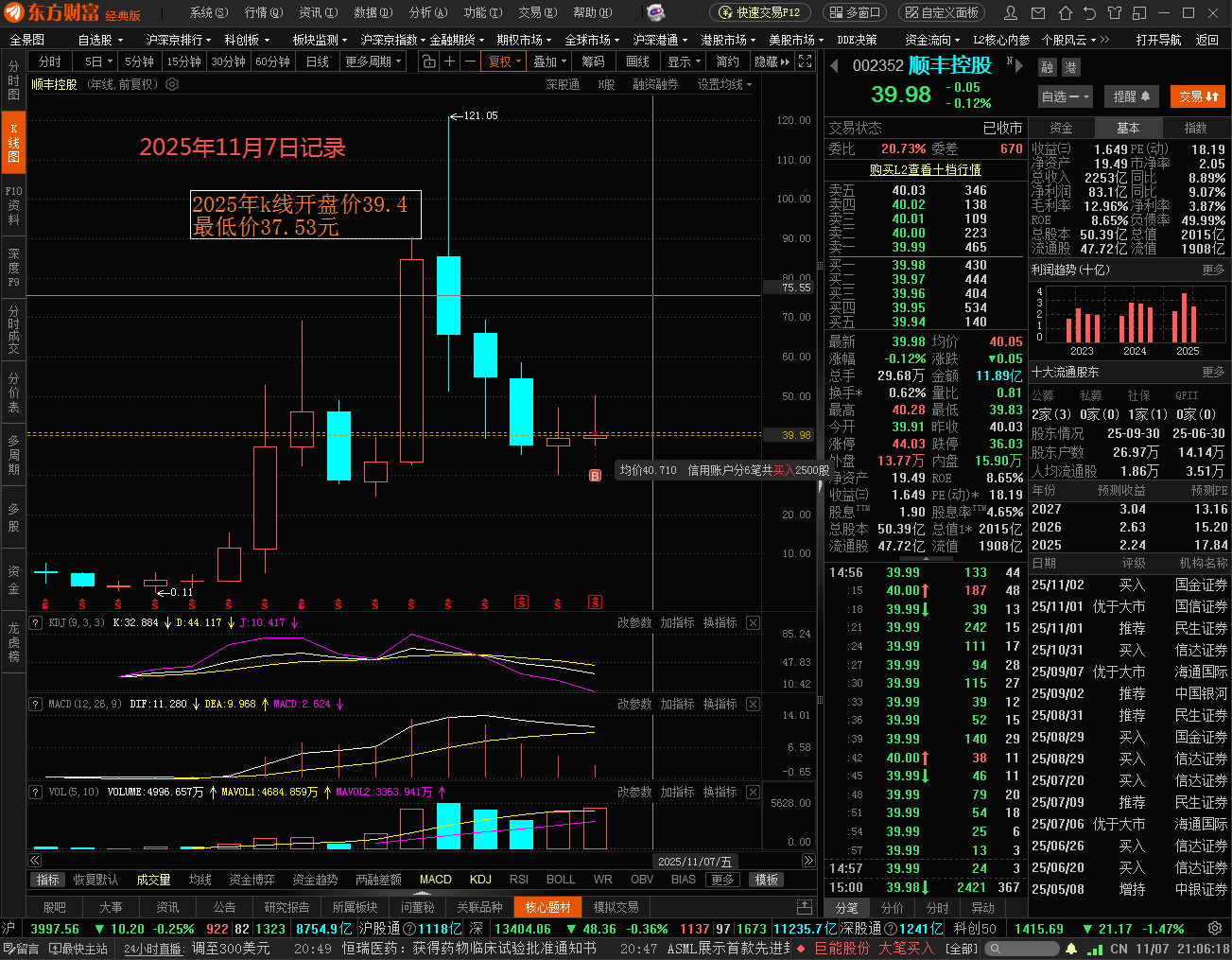
Task: Click the 提醒 alert button
Action: coord(1131,96)
